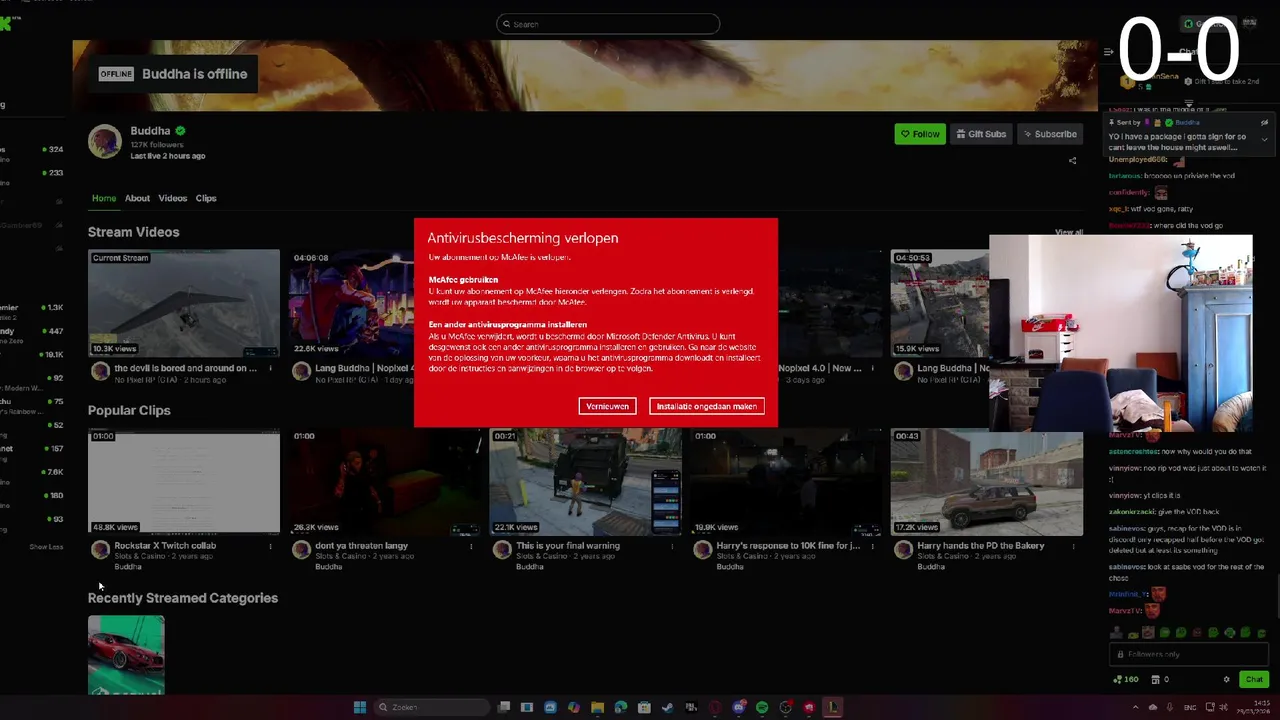Click Installatie ongedaan maken button

tap(706, 406)
